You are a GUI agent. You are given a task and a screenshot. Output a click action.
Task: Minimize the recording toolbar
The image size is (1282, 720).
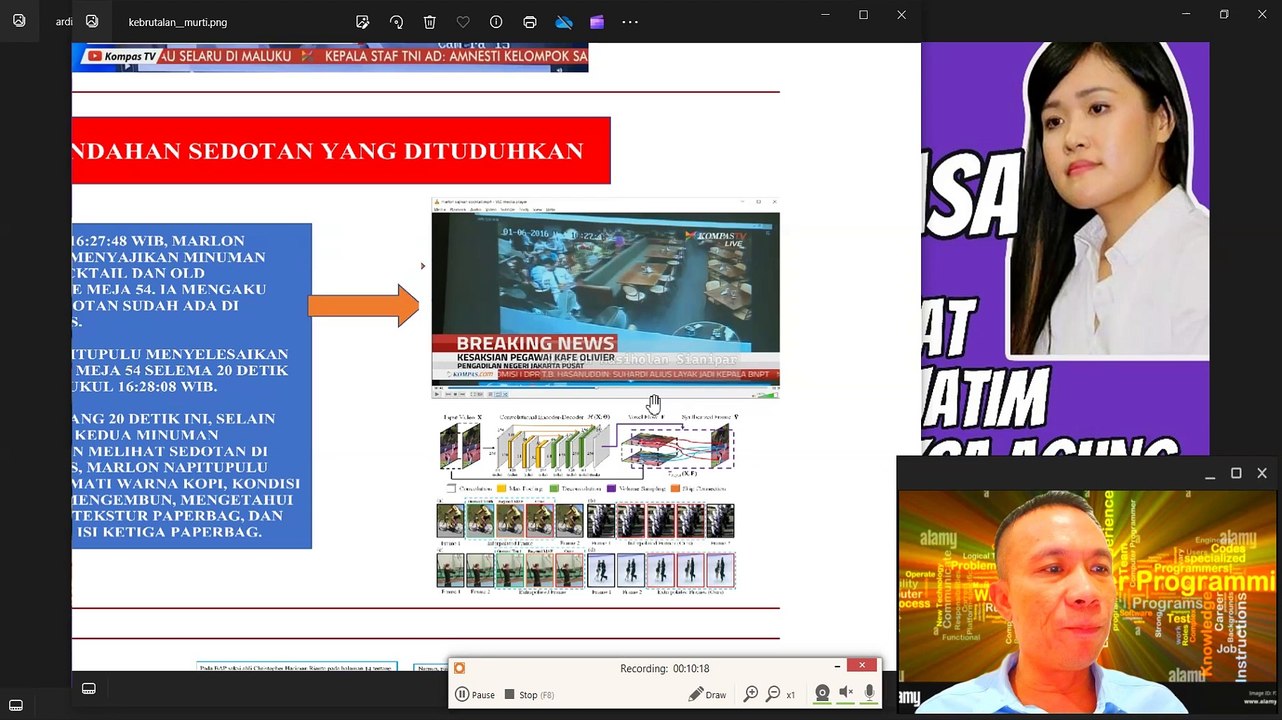(838, 665)
